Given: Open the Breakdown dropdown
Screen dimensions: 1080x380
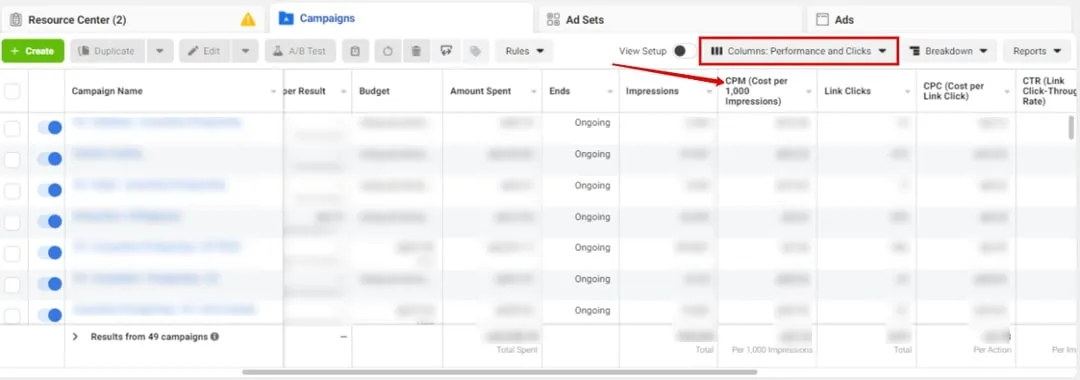Looking at the screenshot, I should 949,51.
